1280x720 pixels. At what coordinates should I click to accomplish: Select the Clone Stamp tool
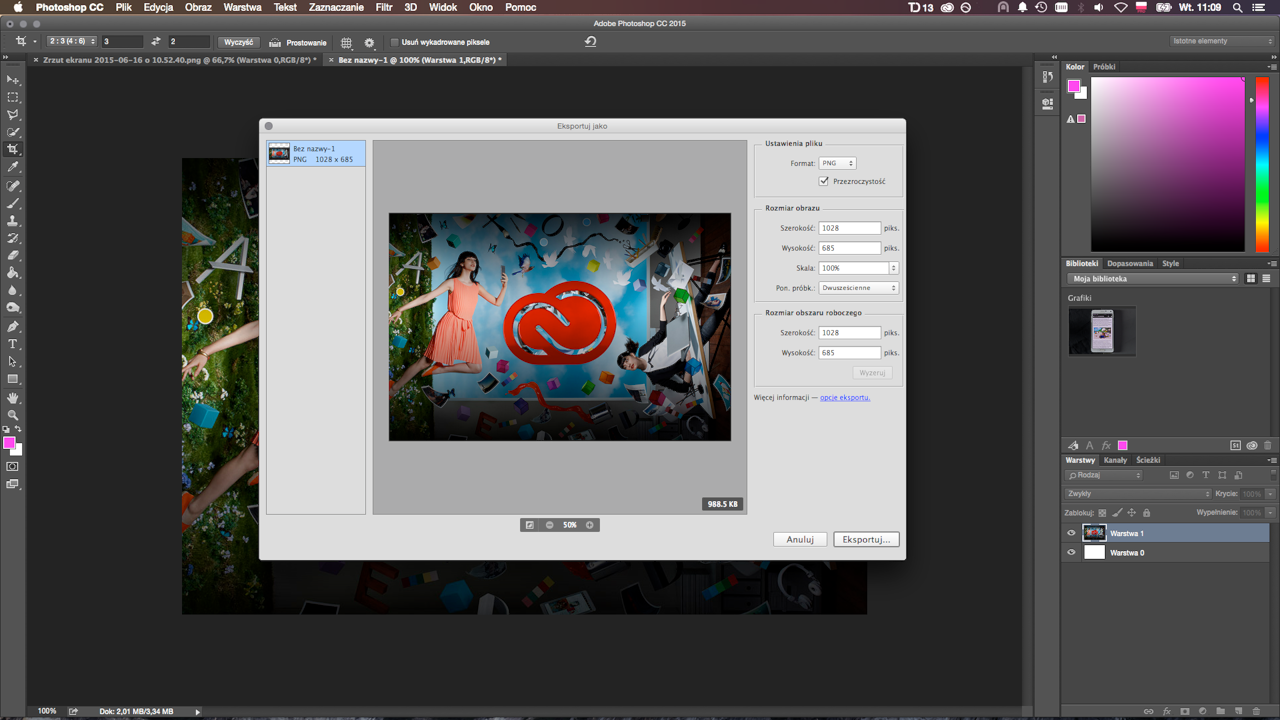pyautogui.click(x=13, y=220)
